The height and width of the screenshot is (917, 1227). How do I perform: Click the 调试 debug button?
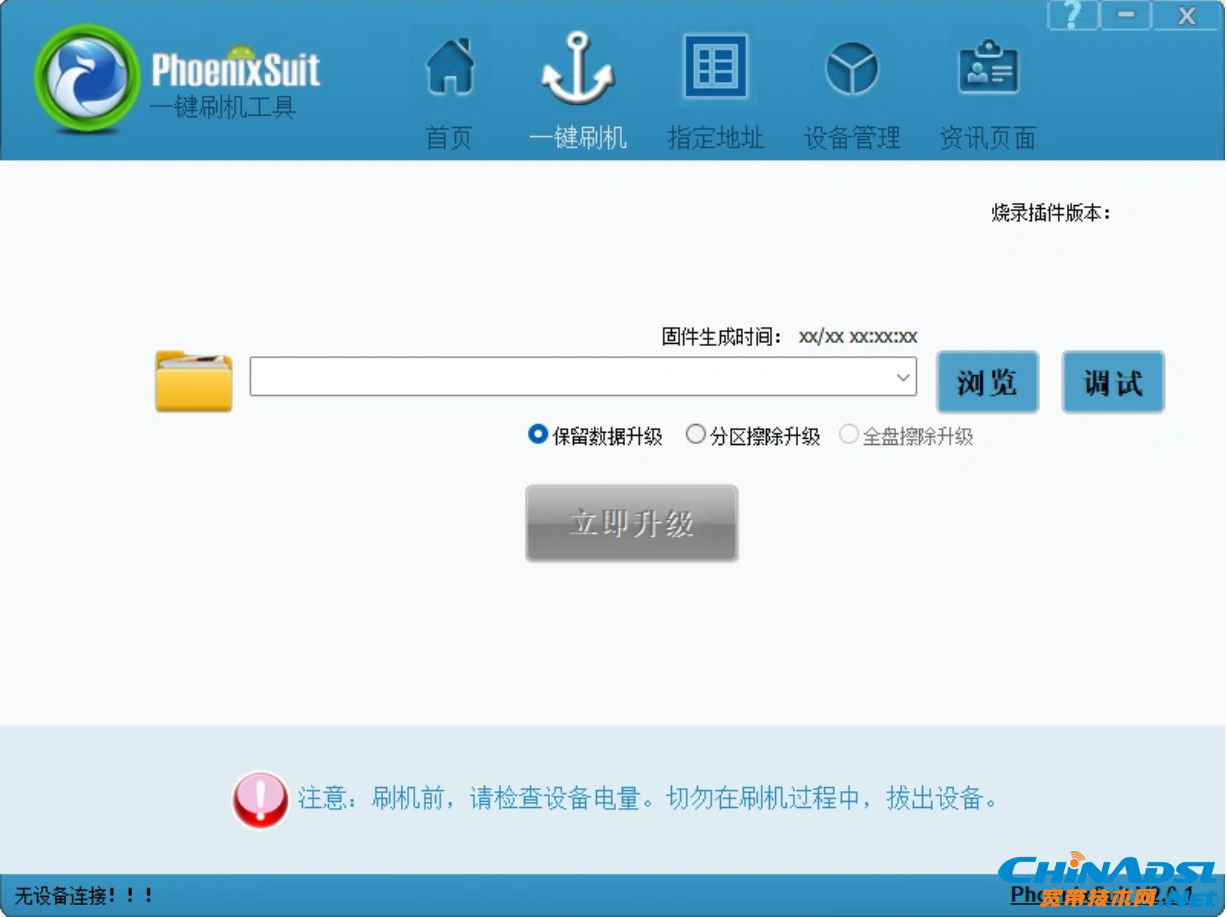click(x=1113, y=382)
